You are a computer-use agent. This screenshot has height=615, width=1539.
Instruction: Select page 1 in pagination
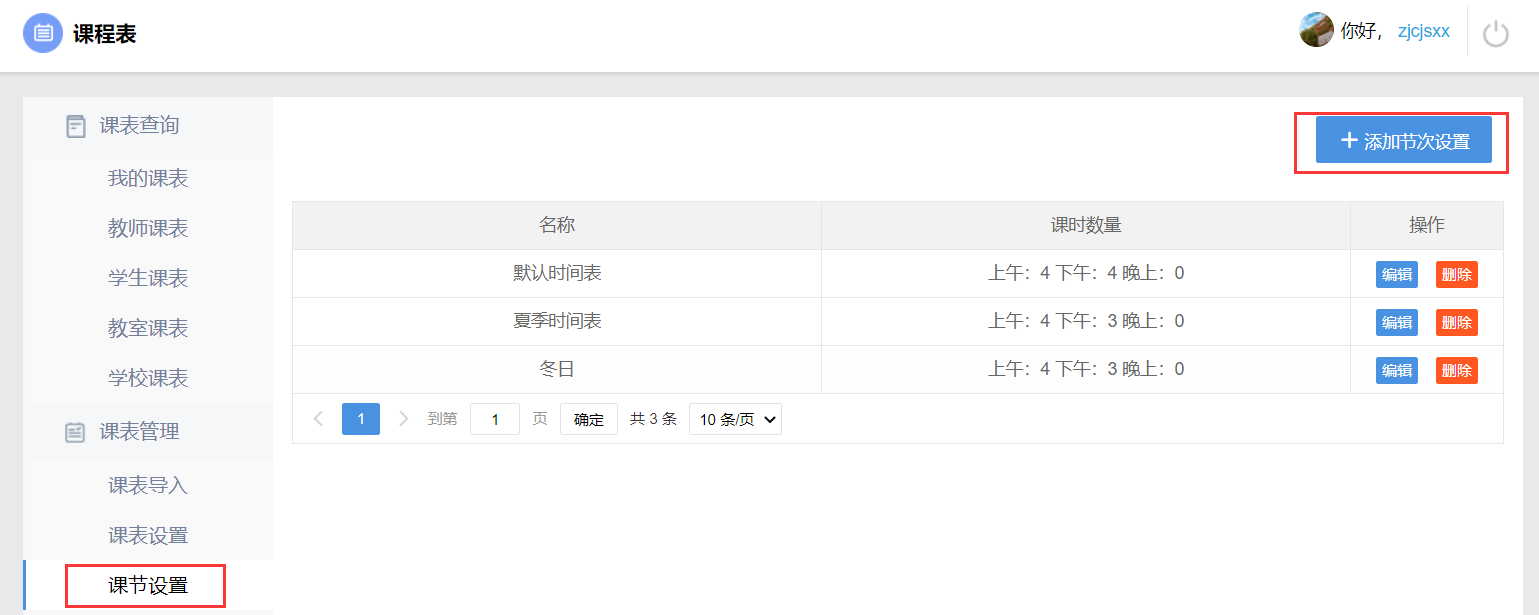point(361,419)
